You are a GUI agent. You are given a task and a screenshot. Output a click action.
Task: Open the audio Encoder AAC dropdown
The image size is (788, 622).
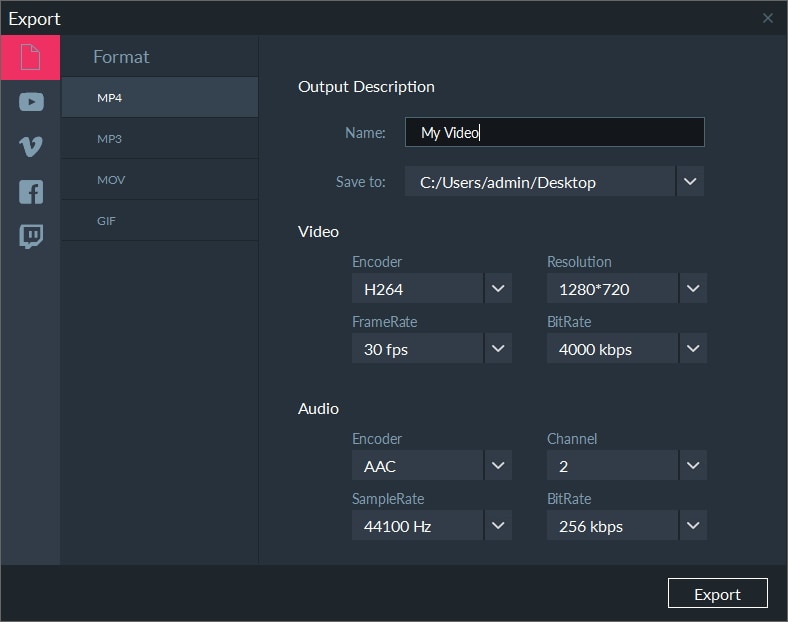[498, 466]
